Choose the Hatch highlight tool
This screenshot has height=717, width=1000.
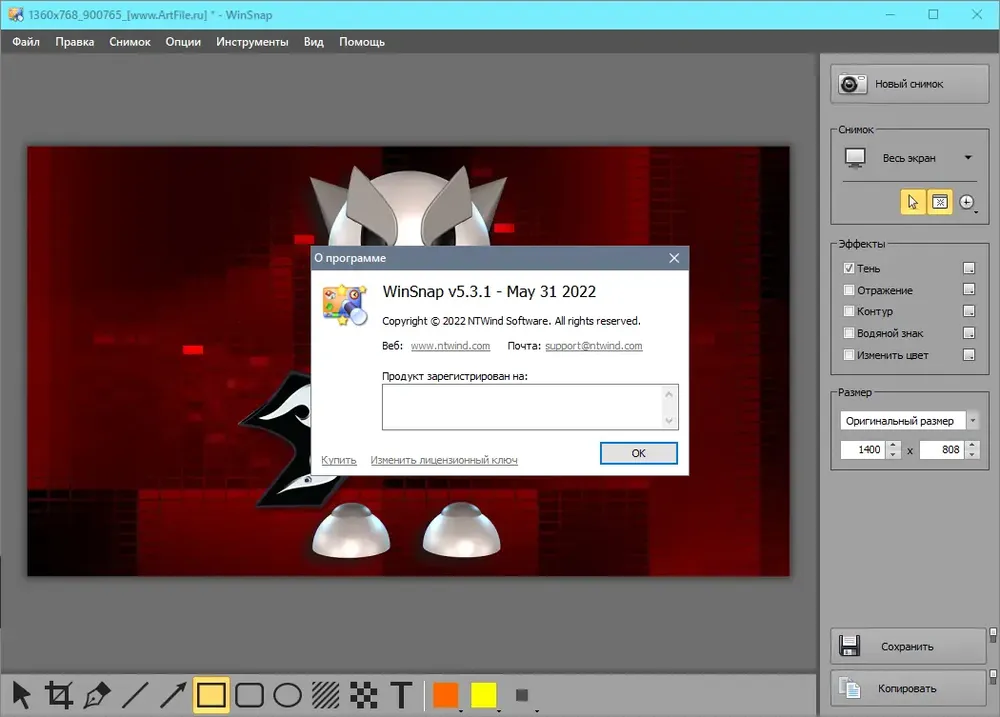326,695
